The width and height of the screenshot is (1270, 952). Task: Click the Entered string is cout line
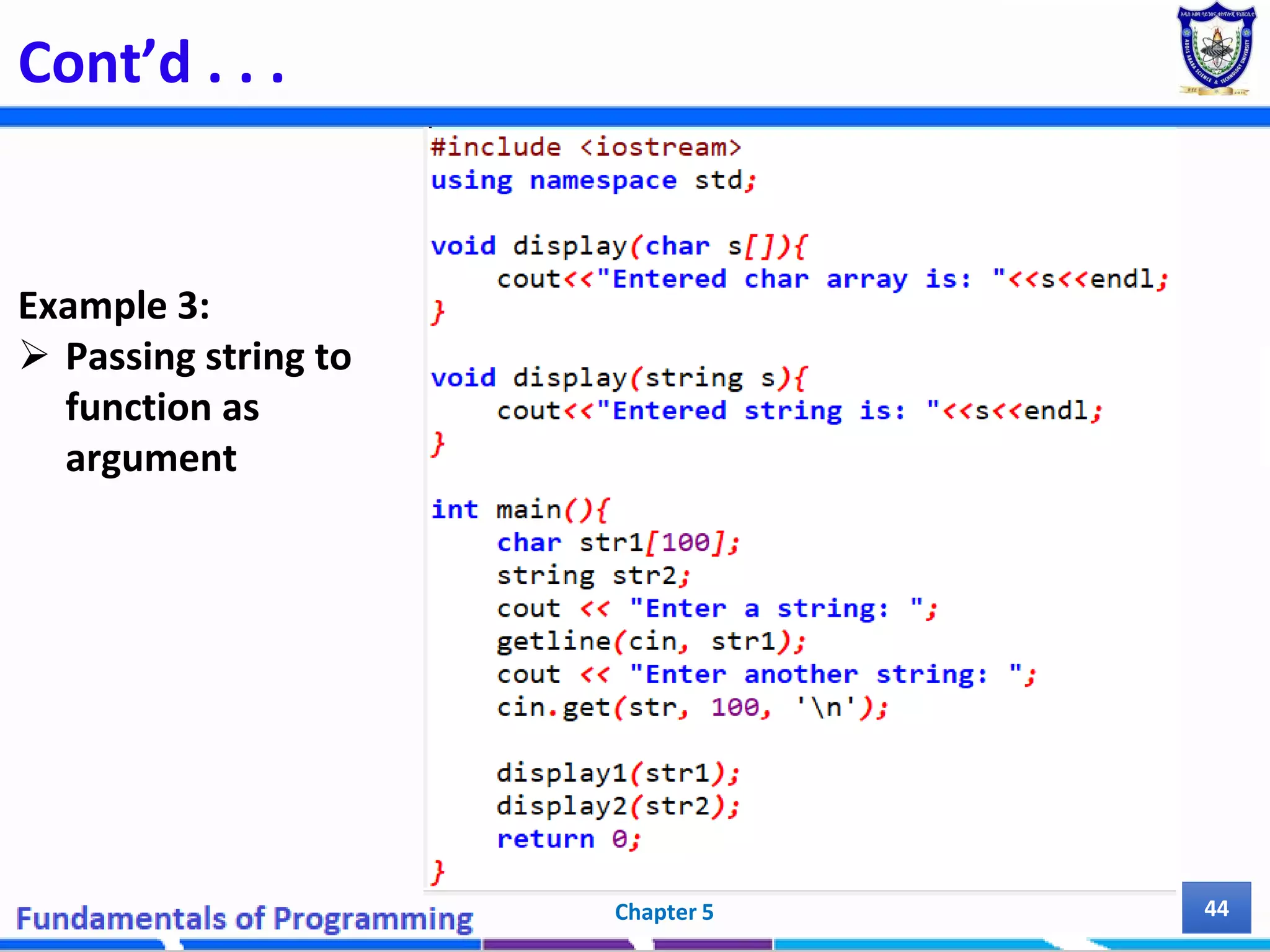[799, 411]
